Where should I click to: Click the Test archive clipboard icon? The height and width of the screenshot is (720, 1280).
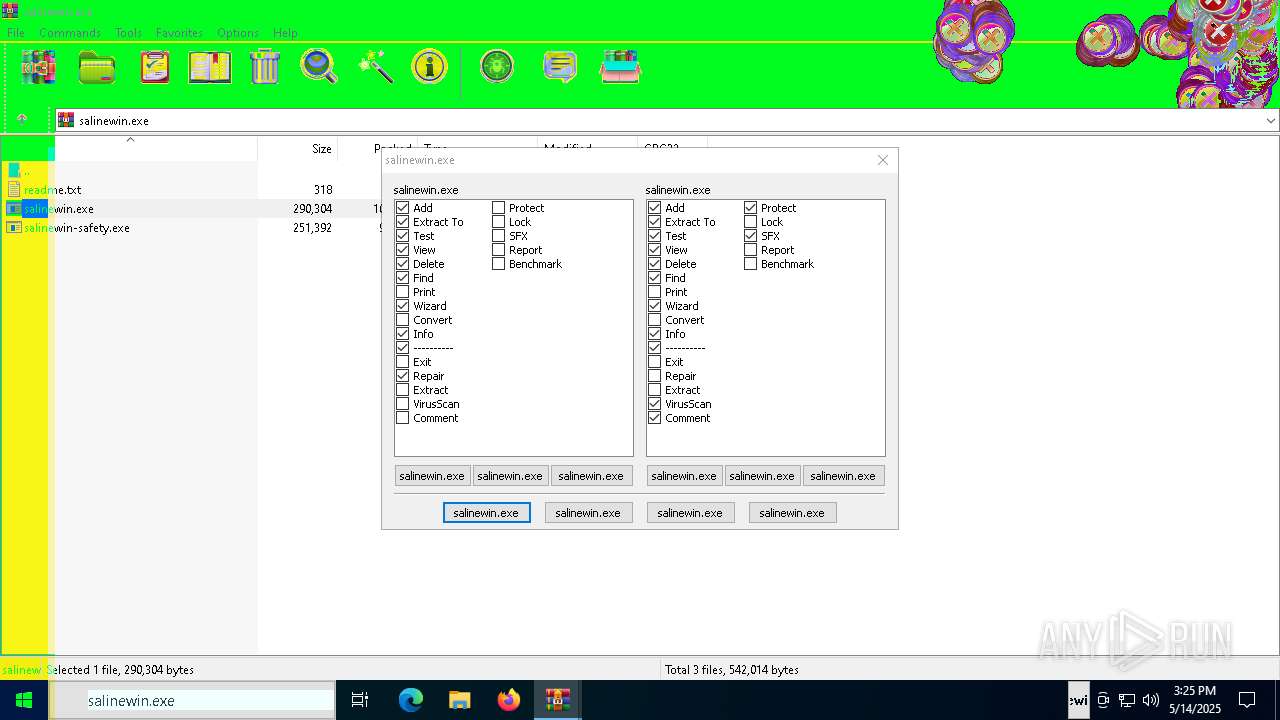(154, 67)
